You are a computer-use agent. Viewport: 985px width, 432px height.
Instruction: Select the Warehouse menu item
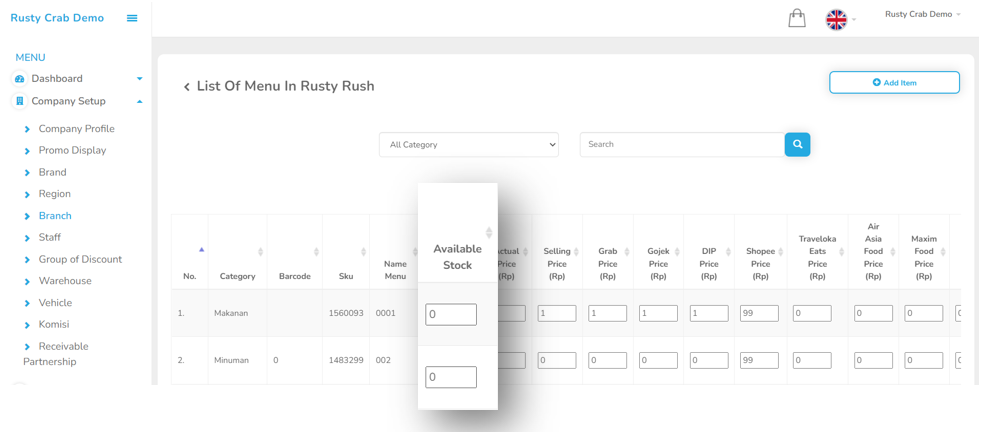point(65,281)
